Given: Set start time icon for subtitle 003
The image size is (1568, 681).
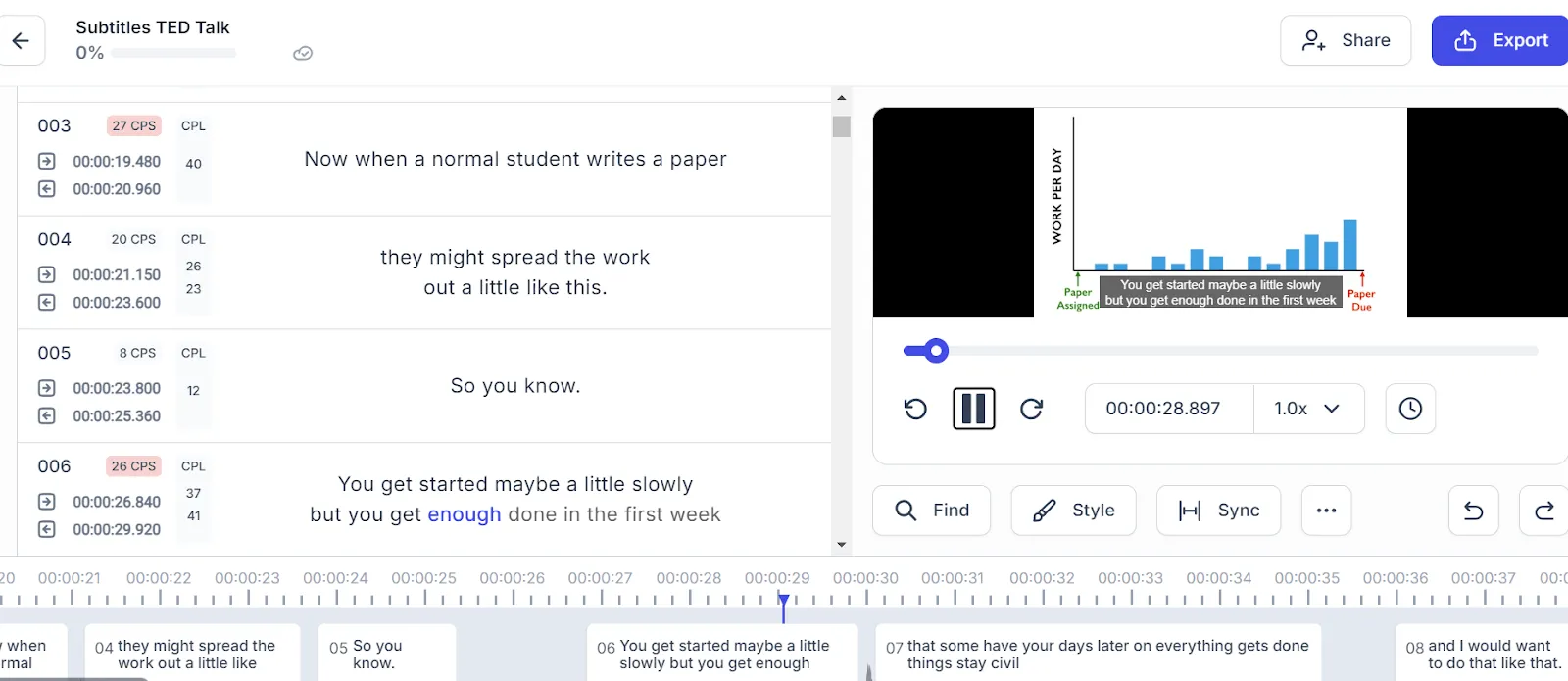Looking at the screenshot, I should 47,161.
